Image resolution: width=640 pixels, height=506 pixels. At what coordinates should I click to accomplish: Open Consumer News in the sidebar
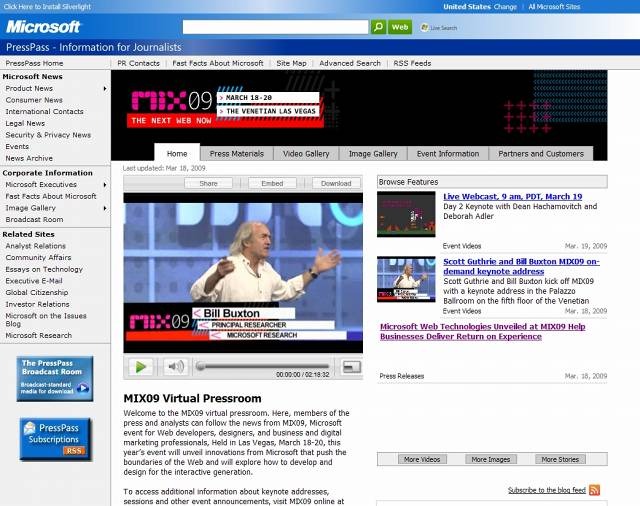(x=34, y=100)
